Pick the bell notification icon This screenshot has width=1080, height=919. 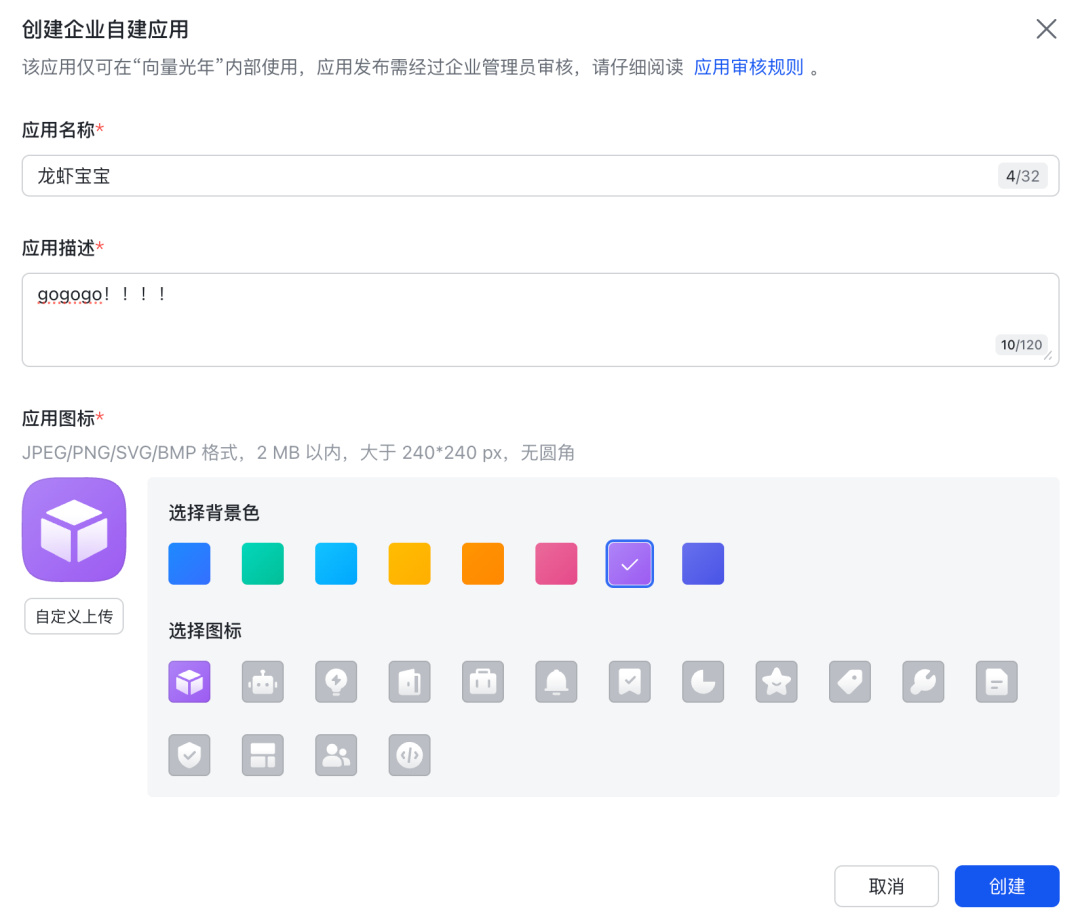tap(556, 682)
